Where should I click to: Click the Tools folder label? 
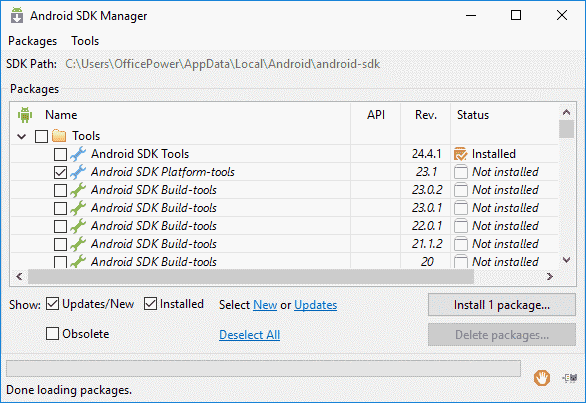click(x=86, y=136)
